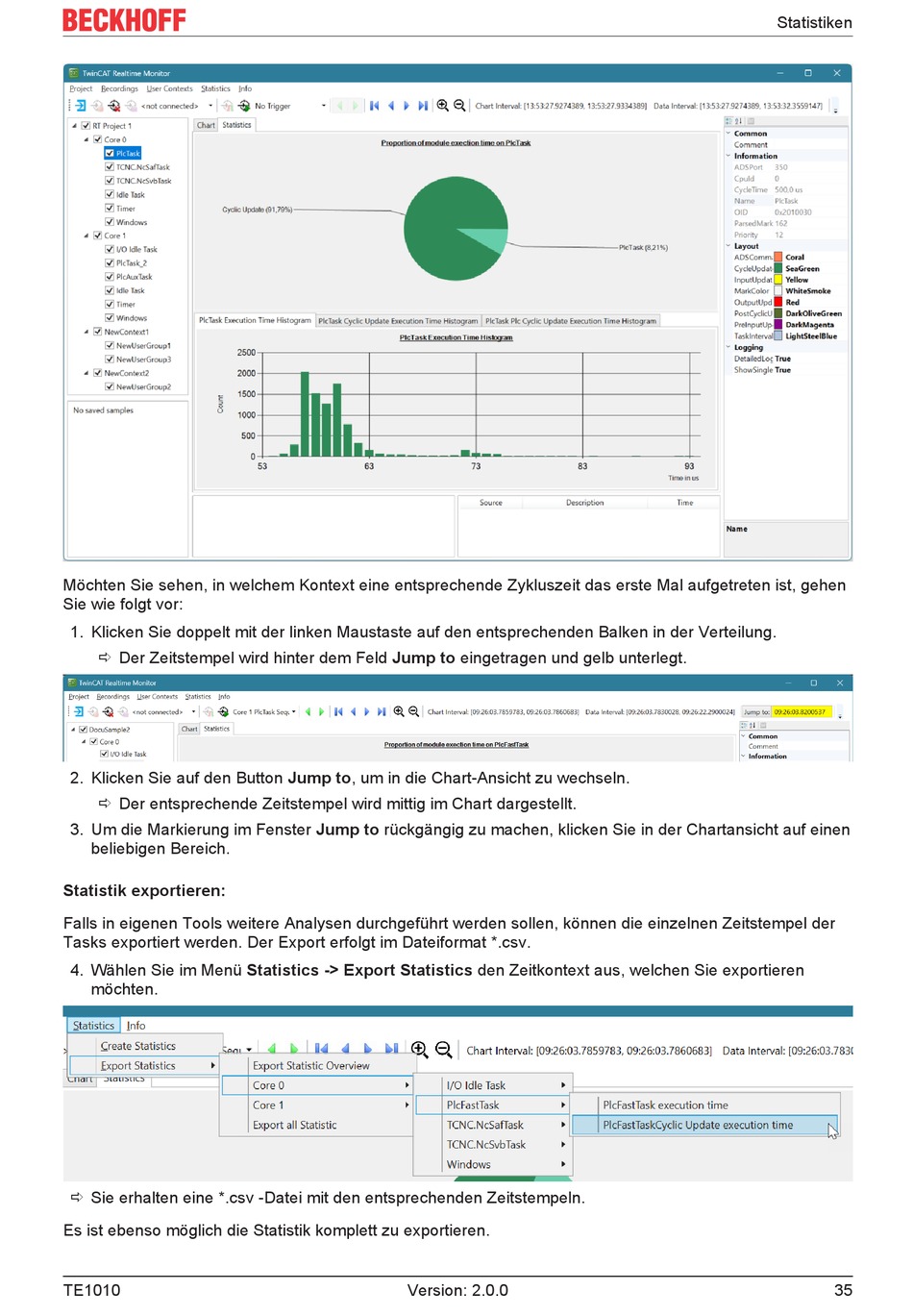The image size is (913, 1316).
Task: Toggle the I/O Idle Task checkbox under Core 1
Action: click(110, 249)
